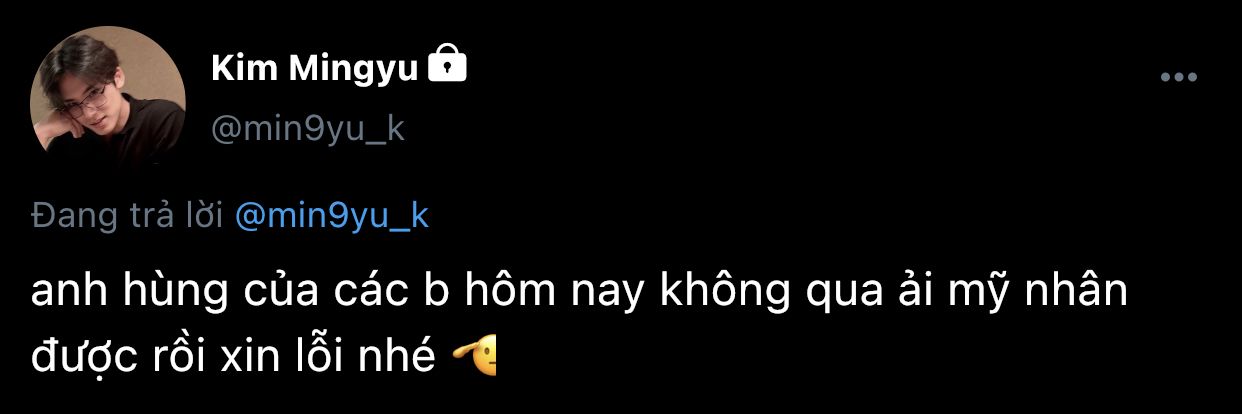Open the Kim Mingyu display name
This screenshot has width=1242, height=414.
pyautogui.click(x=316, y=68)
